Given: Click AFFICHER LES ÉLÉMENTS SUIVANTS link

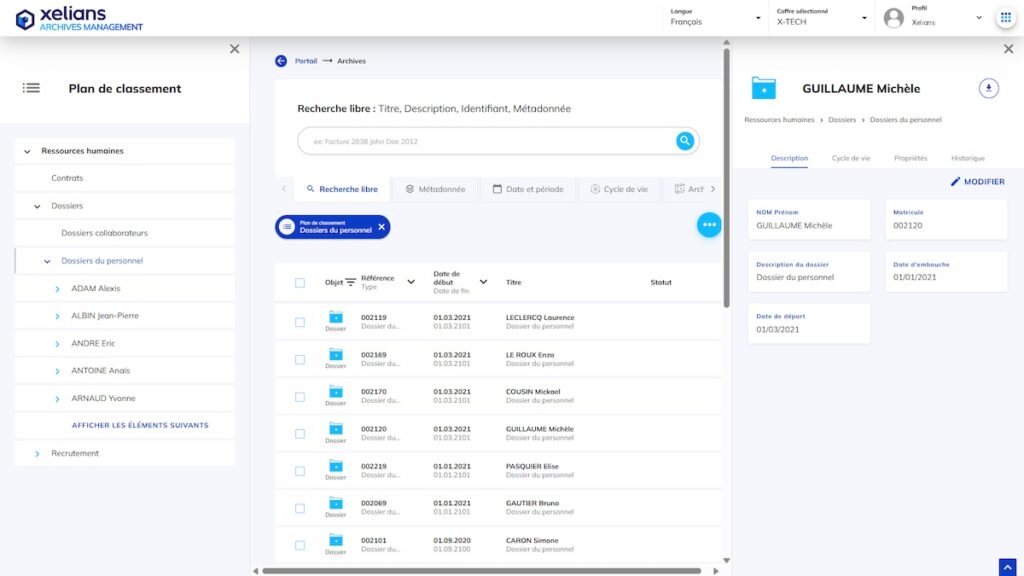Looking at the screenshot, I should [140, 425].
